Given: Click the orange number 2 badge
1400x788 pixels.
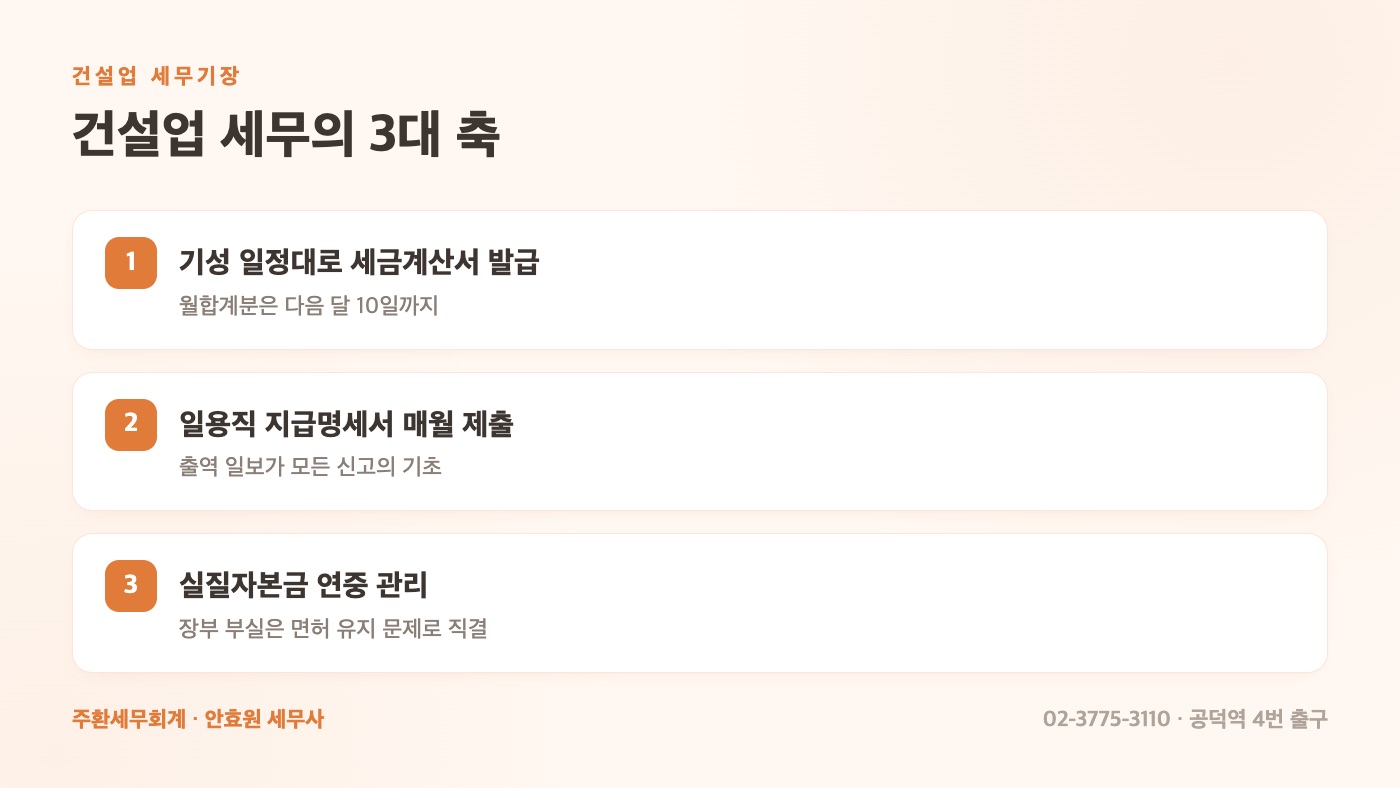Looking at the screenshot, I should point(131,424).
